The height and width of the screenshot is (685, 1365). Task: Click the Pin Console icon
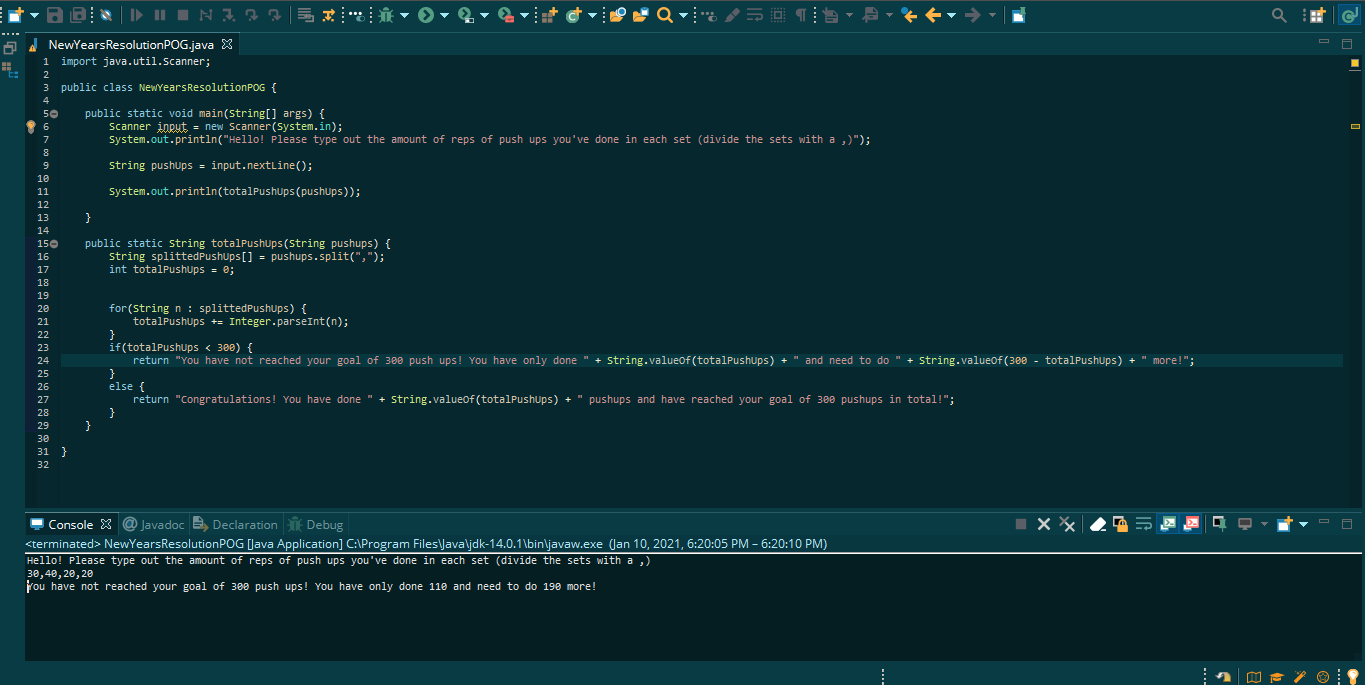[x=1220, y=524]
